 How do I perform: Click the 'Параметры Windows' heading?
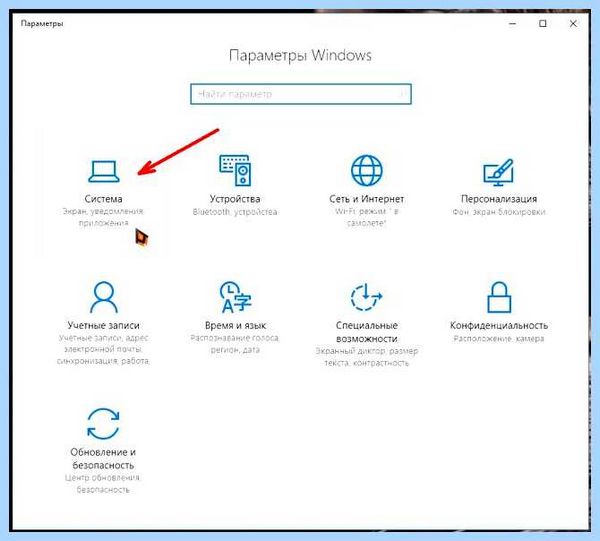coord(300,56)
